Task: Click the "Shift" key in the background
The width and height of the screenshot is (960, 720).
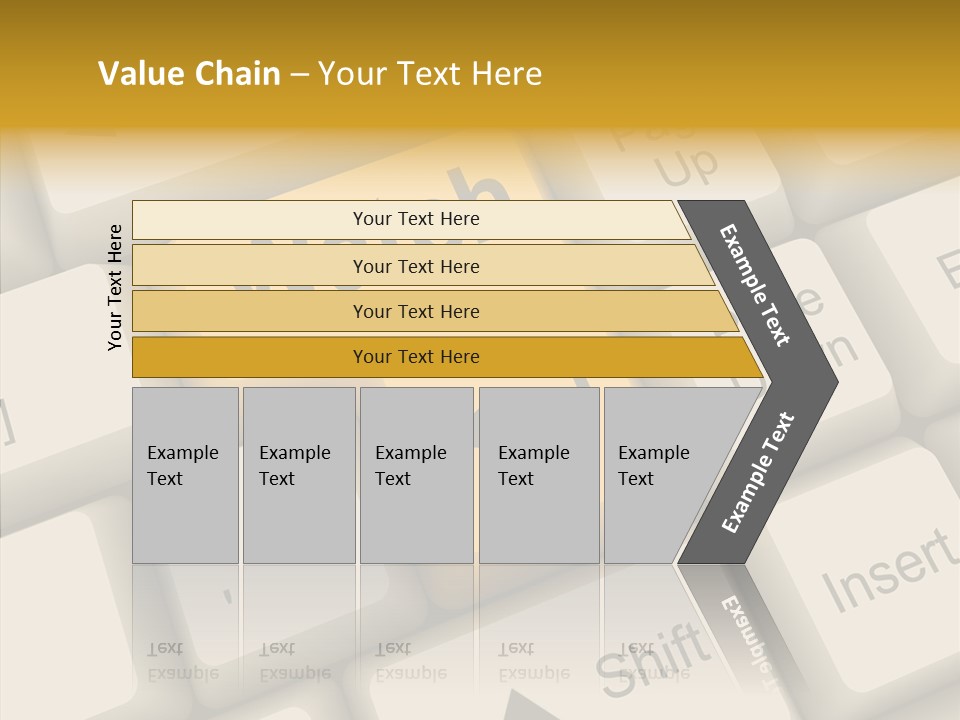Action: (648, 665)
